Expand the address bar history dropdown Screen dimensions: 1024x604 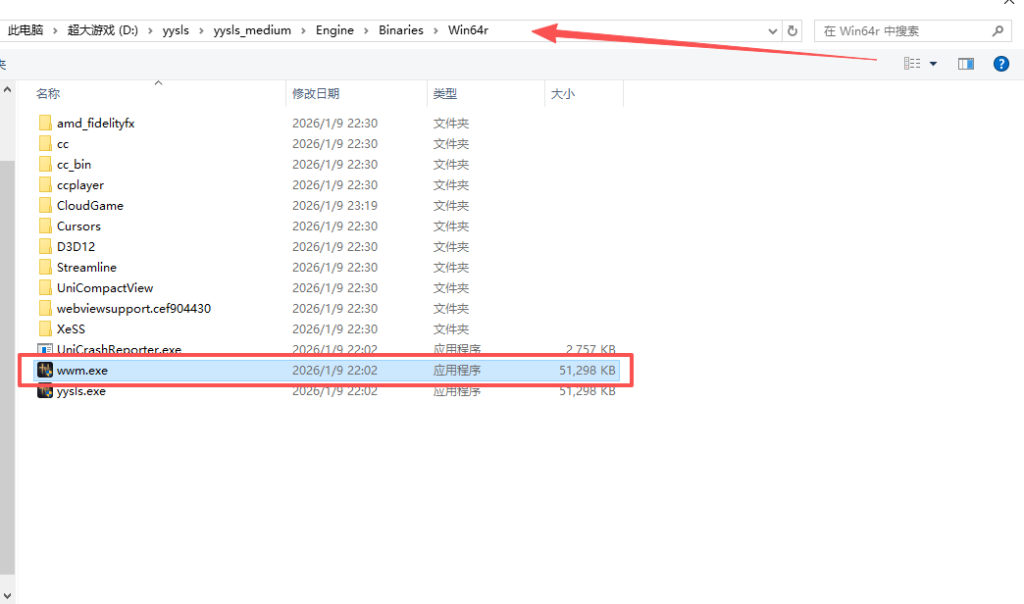773,31
